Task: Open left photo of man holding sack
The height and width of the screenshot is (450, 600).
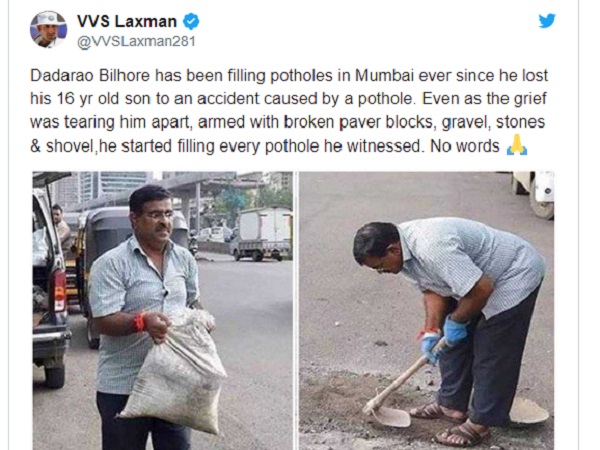Action: click(x=163, y=310)
